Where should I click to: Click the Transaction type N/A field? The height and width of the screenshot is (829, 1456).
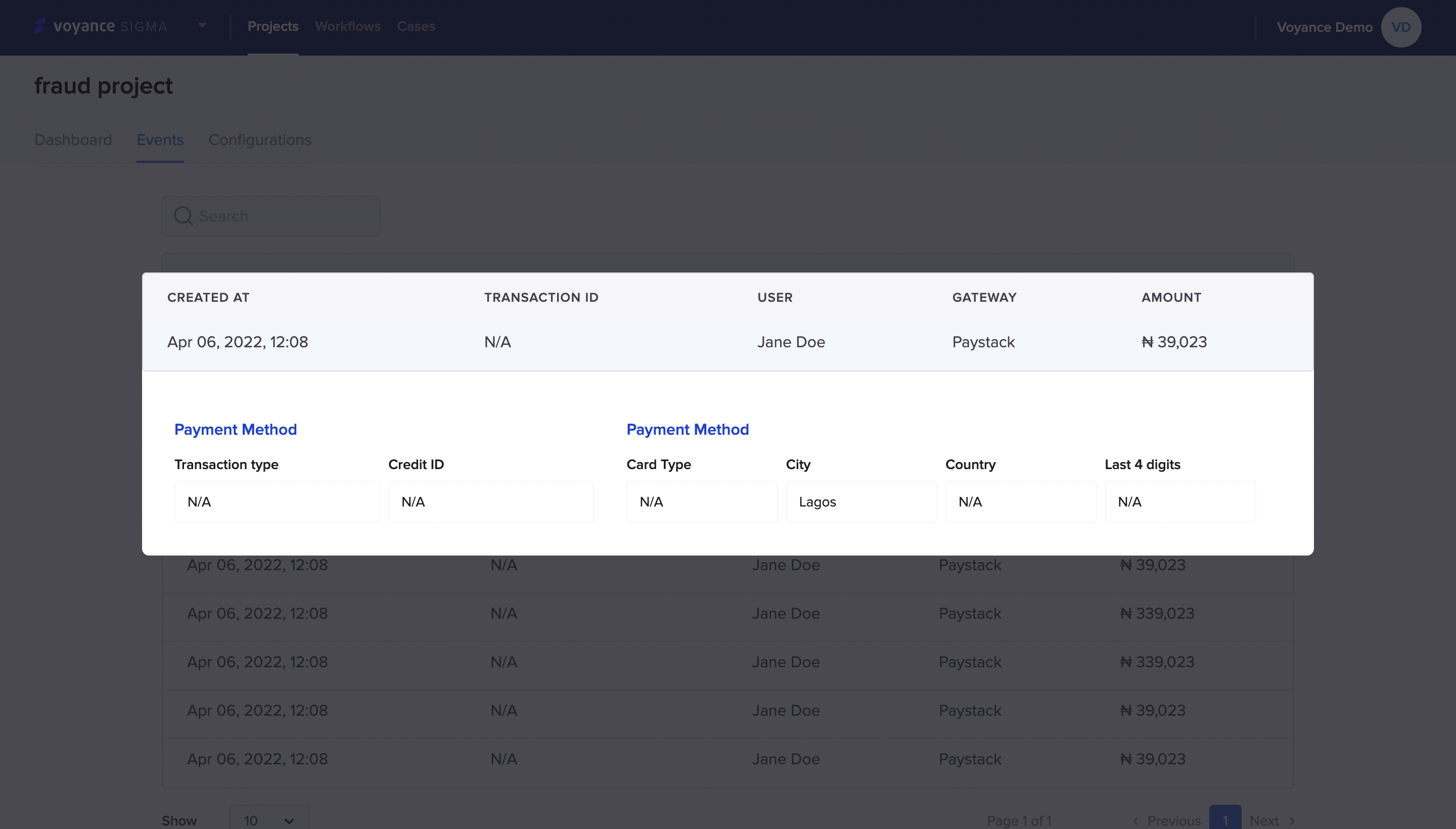(277, 501)
